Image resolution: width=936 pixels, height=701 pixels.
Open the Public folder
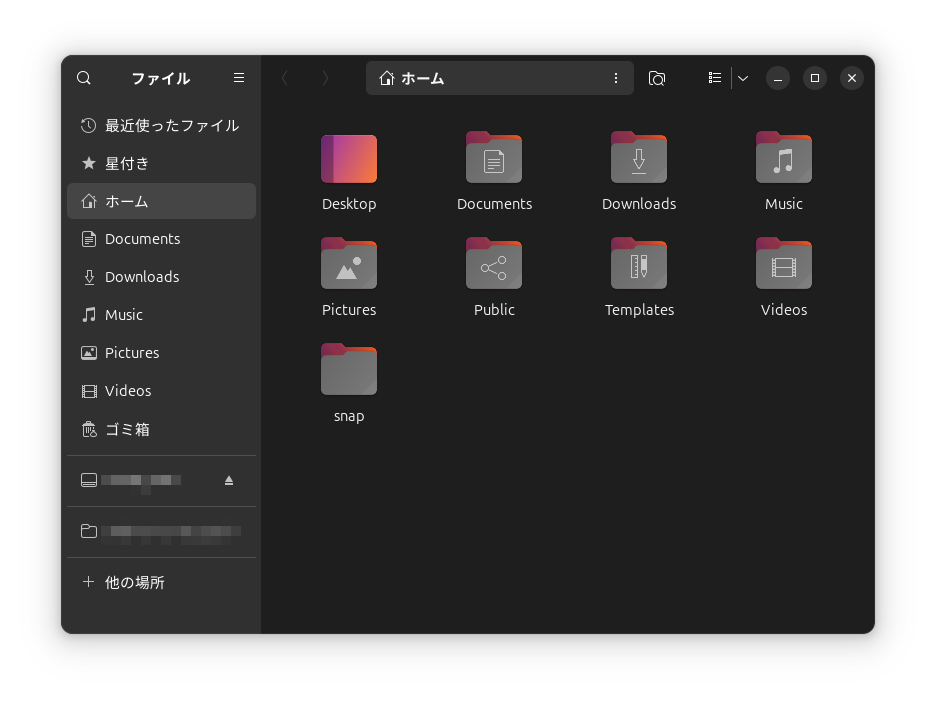point(494,264)
